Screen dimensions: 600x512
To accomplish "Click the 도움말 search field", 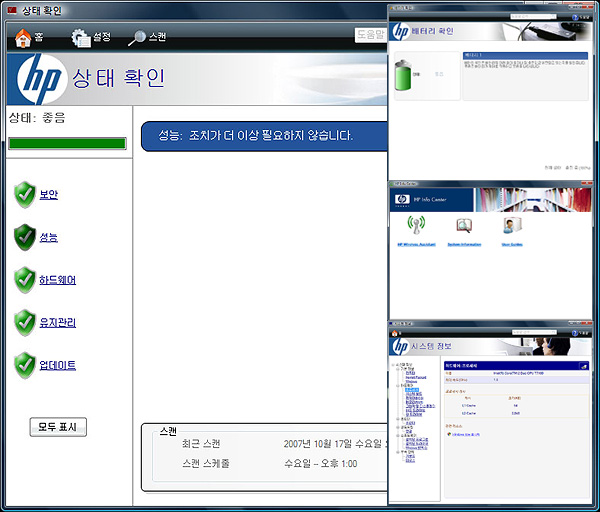I will pos(370,35).
